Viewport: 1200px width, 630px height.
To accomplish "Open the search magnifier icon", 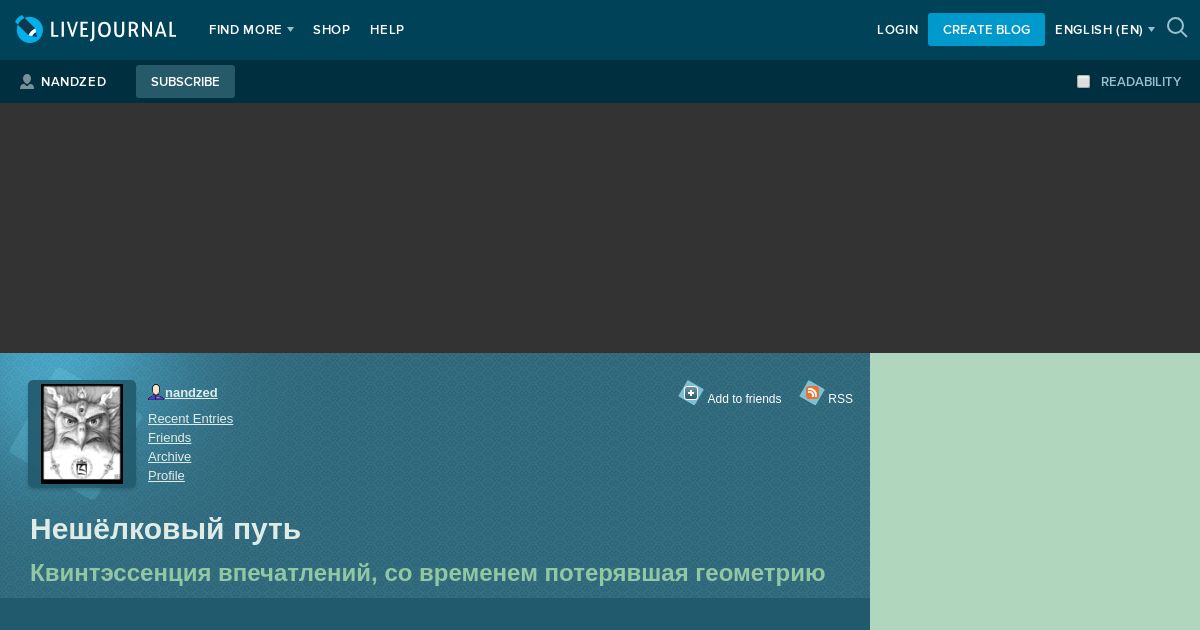I will point(1177,28).
